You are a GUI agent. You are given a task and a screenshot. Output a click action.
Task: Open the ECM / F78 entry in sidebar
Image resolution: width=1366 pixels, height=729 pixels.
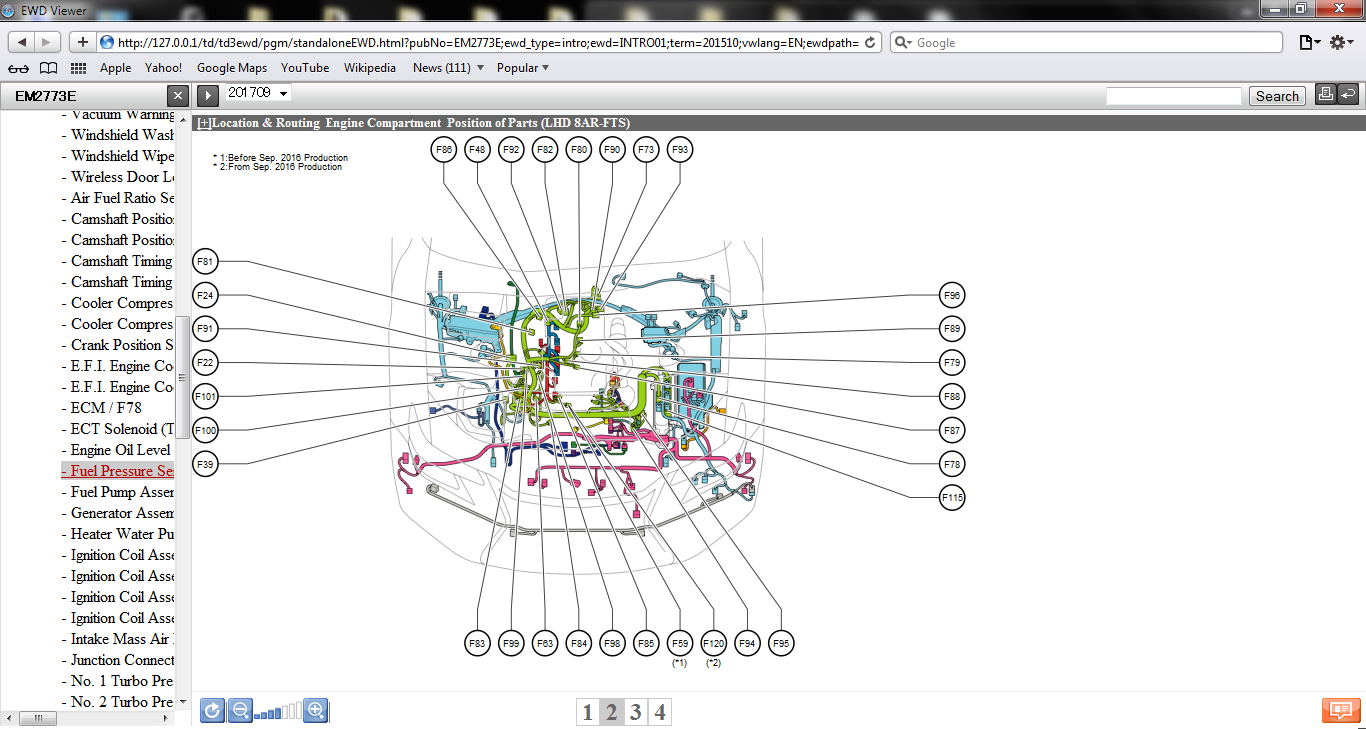tap(106, 408)
